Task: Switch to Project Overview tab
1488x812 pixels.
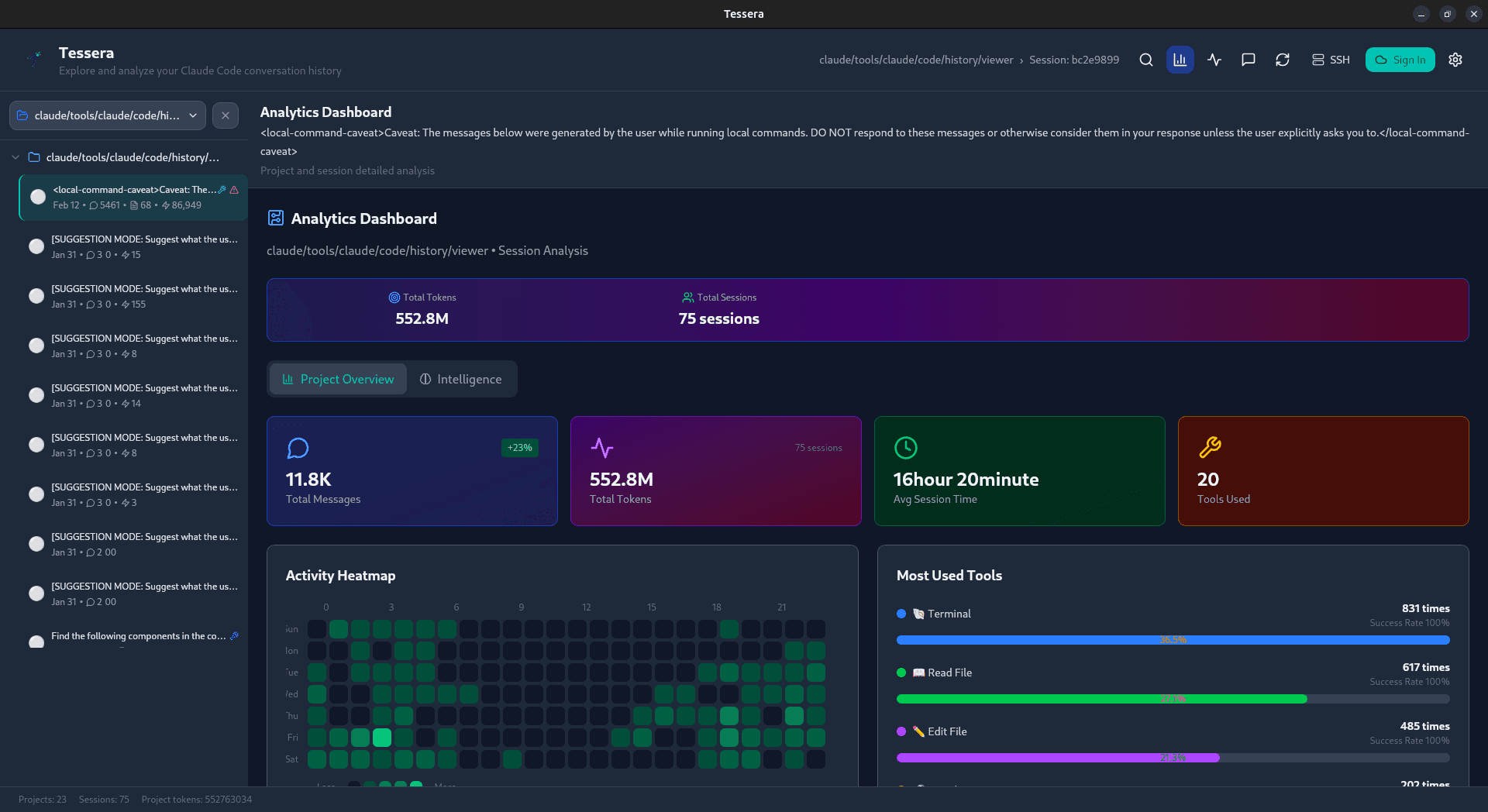Action: [x=338, y=379]
